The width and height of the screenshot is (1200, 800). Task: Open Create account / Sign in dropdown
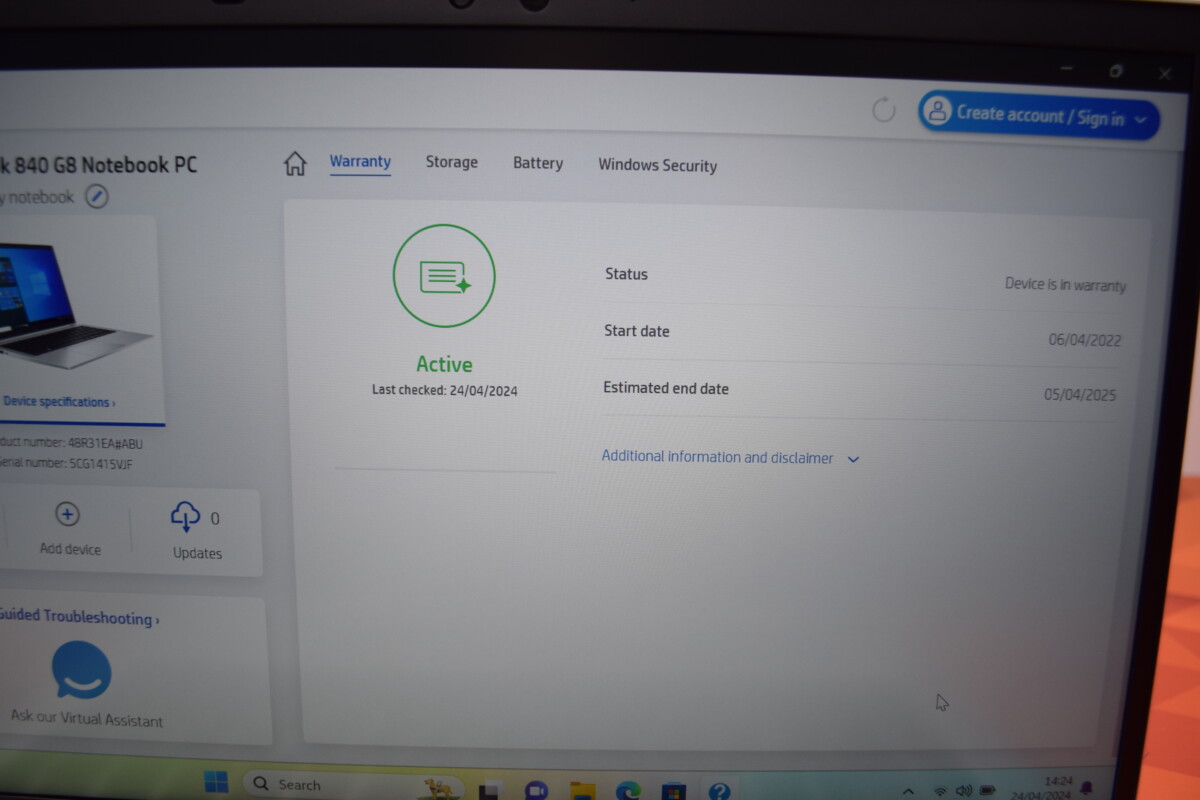pos(1039,116)
